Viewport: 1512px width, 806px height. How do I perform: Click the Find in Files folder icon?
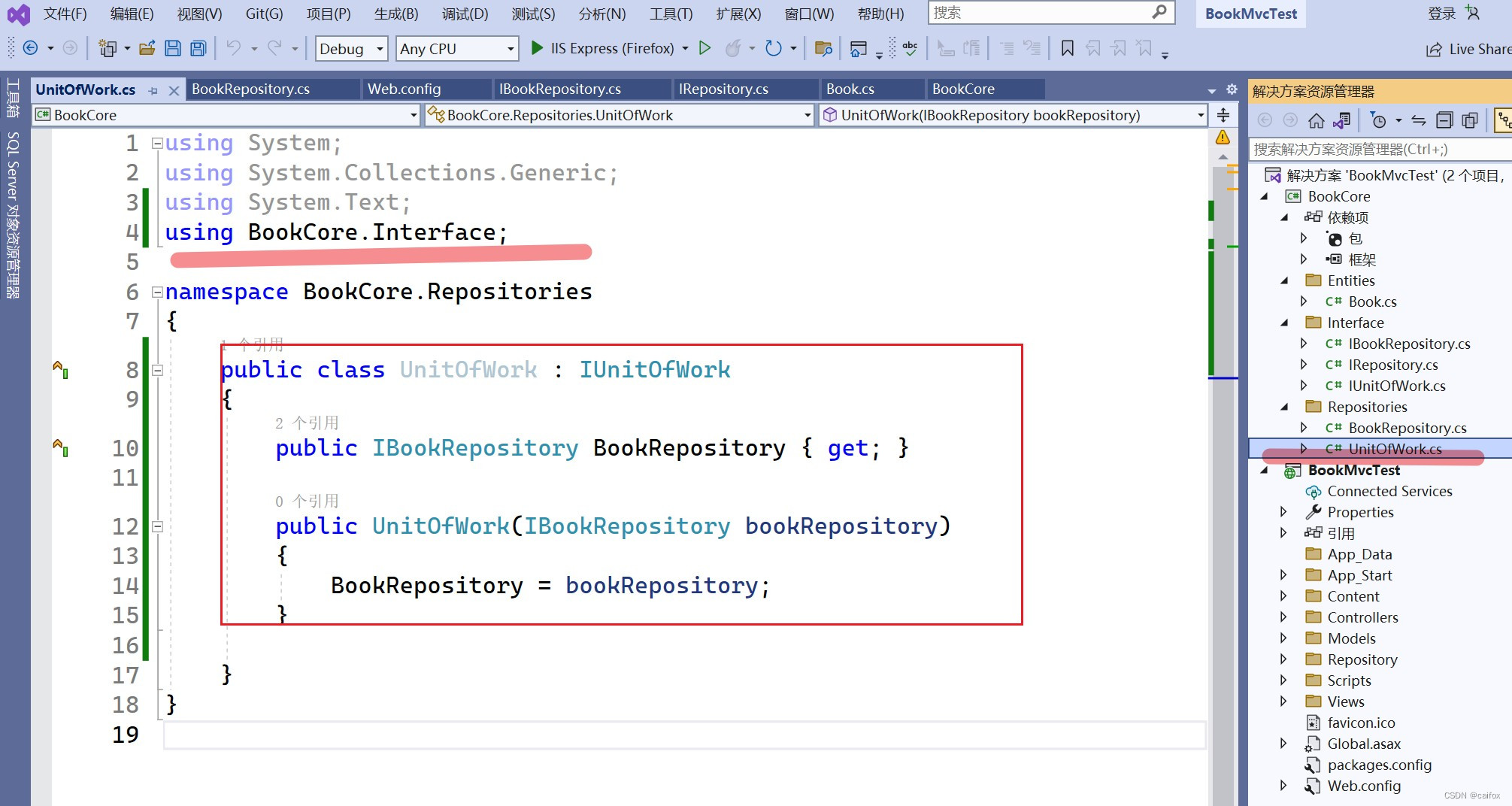click(824, 49)
